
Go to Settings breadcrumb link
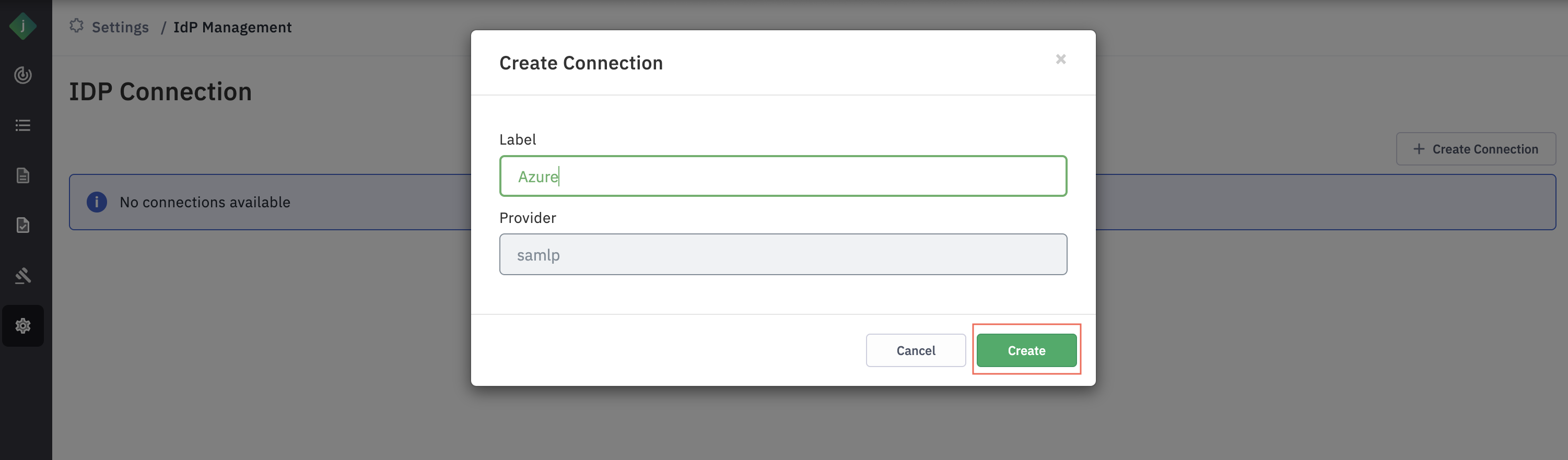[x=120, y=27]
